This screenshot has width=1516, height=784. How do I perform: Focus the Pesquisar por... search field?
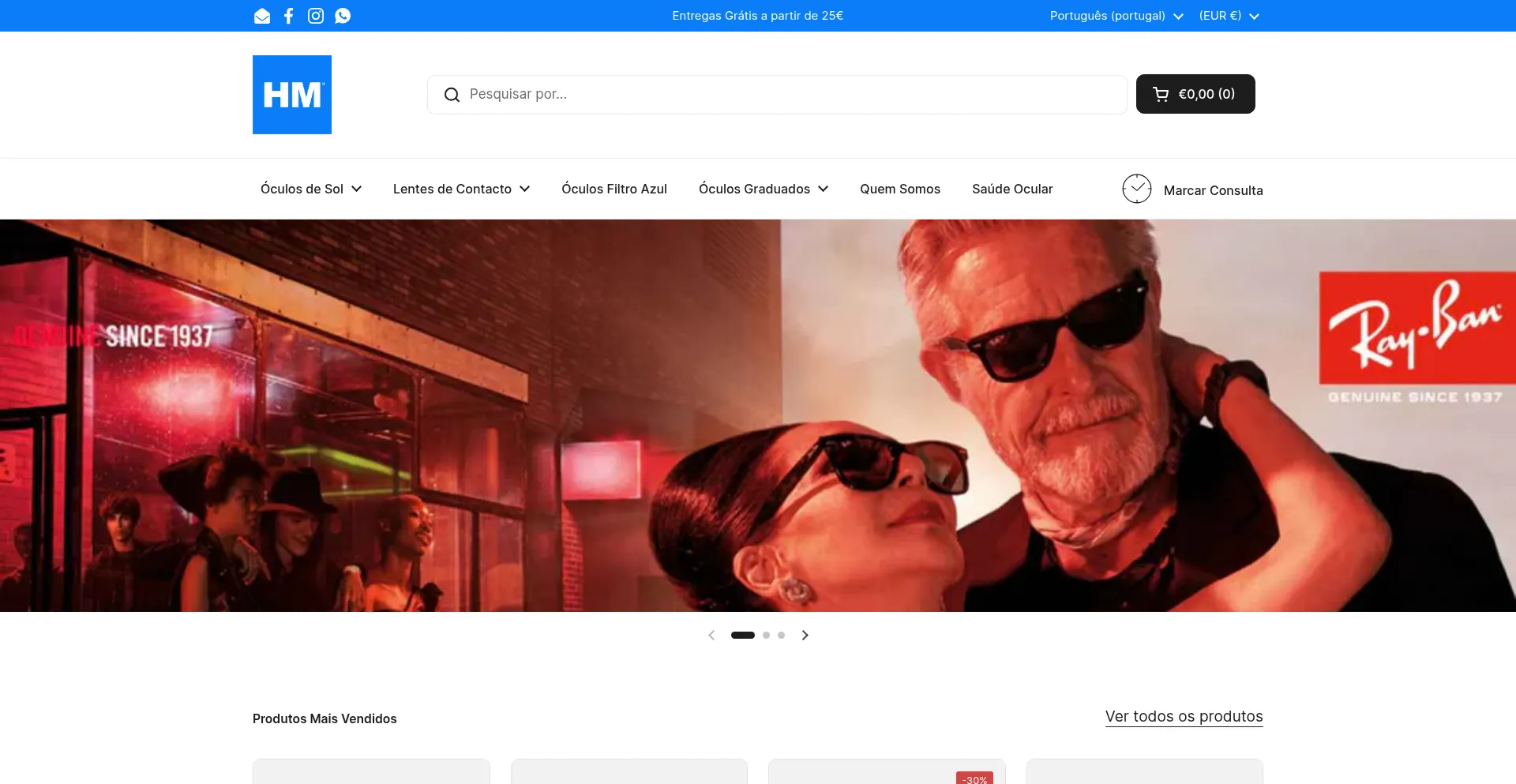[790, 94]
